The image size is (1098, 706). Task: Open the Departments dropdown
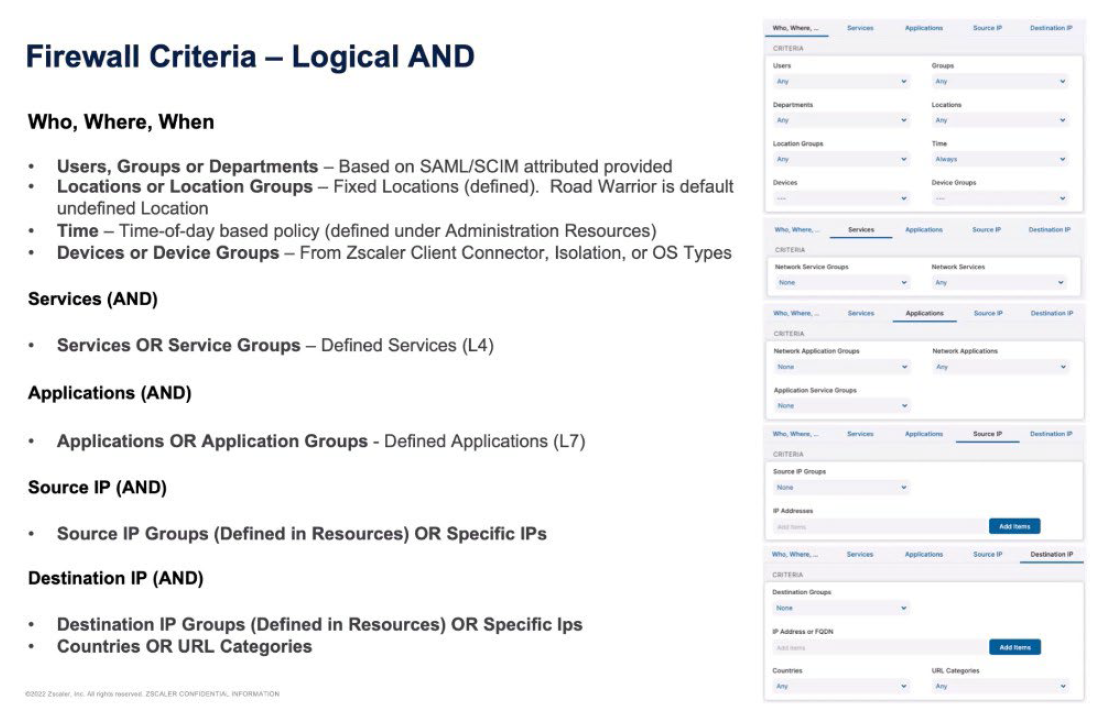841,120
